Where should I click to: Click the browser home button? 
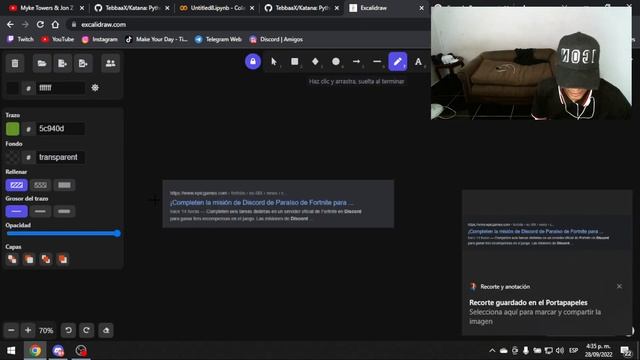[x=55, y=24]
